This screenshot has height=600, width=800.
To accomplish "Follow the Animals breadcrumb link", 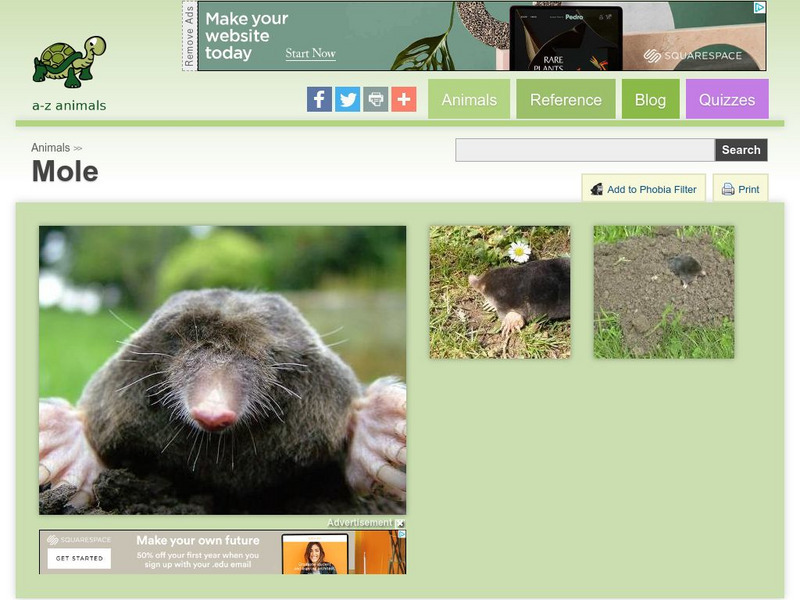I will coord(51,148).
